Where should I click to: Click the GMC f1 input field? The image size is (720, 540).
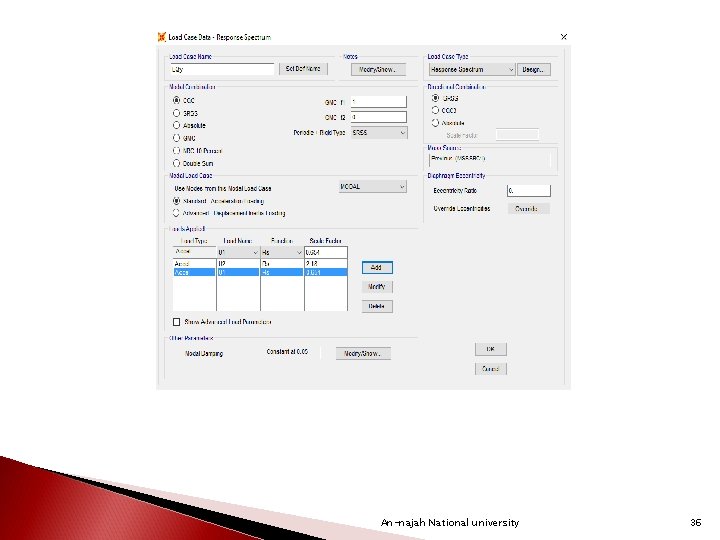(x=378, y=101)
